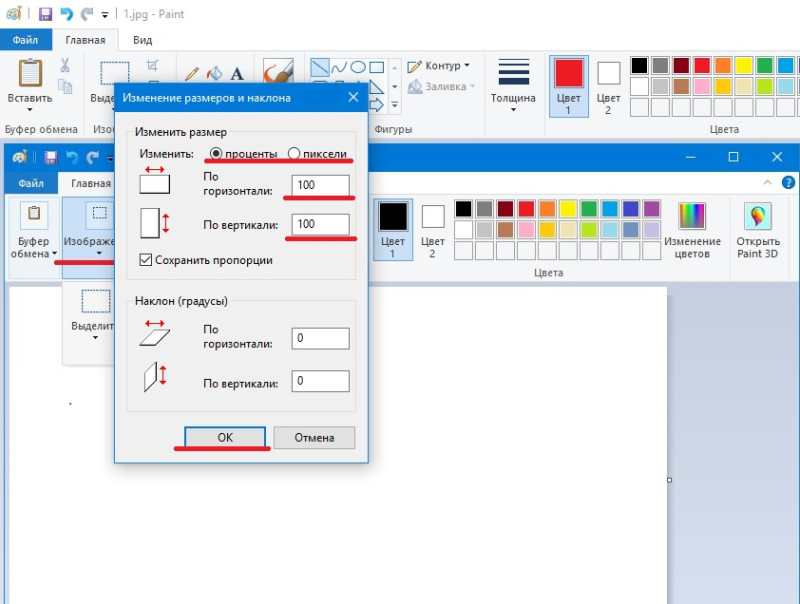The image size is (800, 604).
Task: Select the Text tool
Action: pyautogui.click(x=237, y=74)
